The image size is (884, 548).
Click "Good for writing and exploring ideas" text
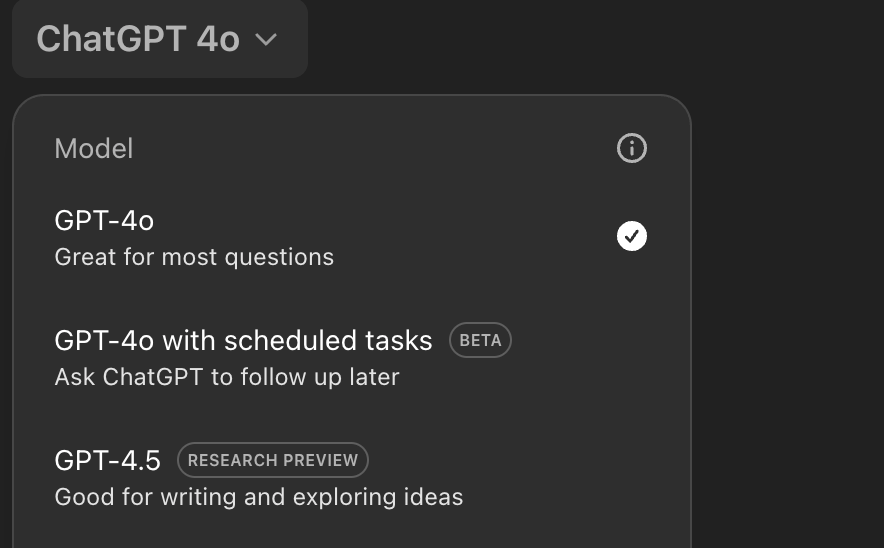(259, 497)
